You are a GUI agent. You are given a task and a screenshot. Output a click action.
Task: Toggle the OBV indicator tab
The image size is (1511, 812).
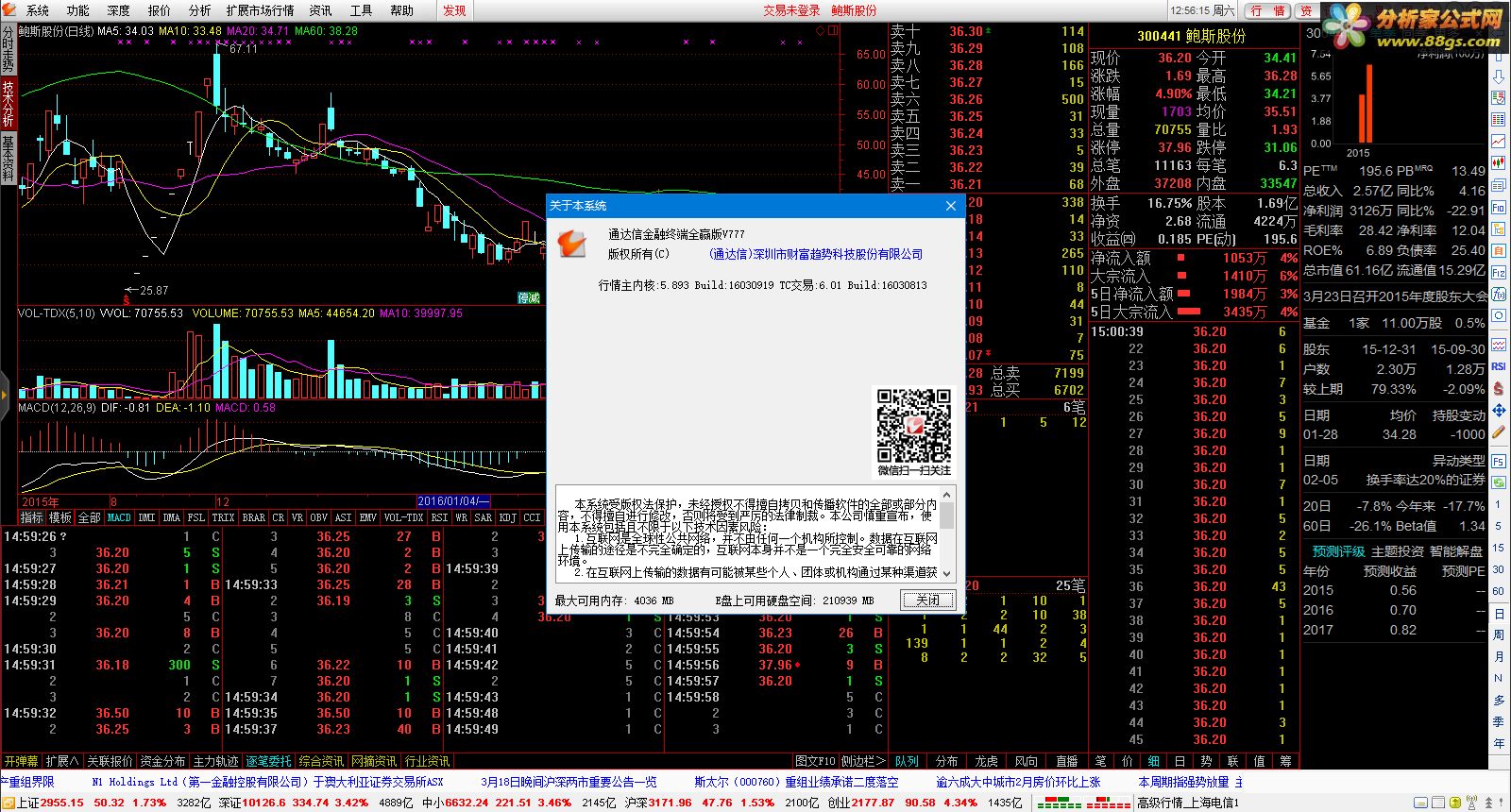click(x=319, y=517)
